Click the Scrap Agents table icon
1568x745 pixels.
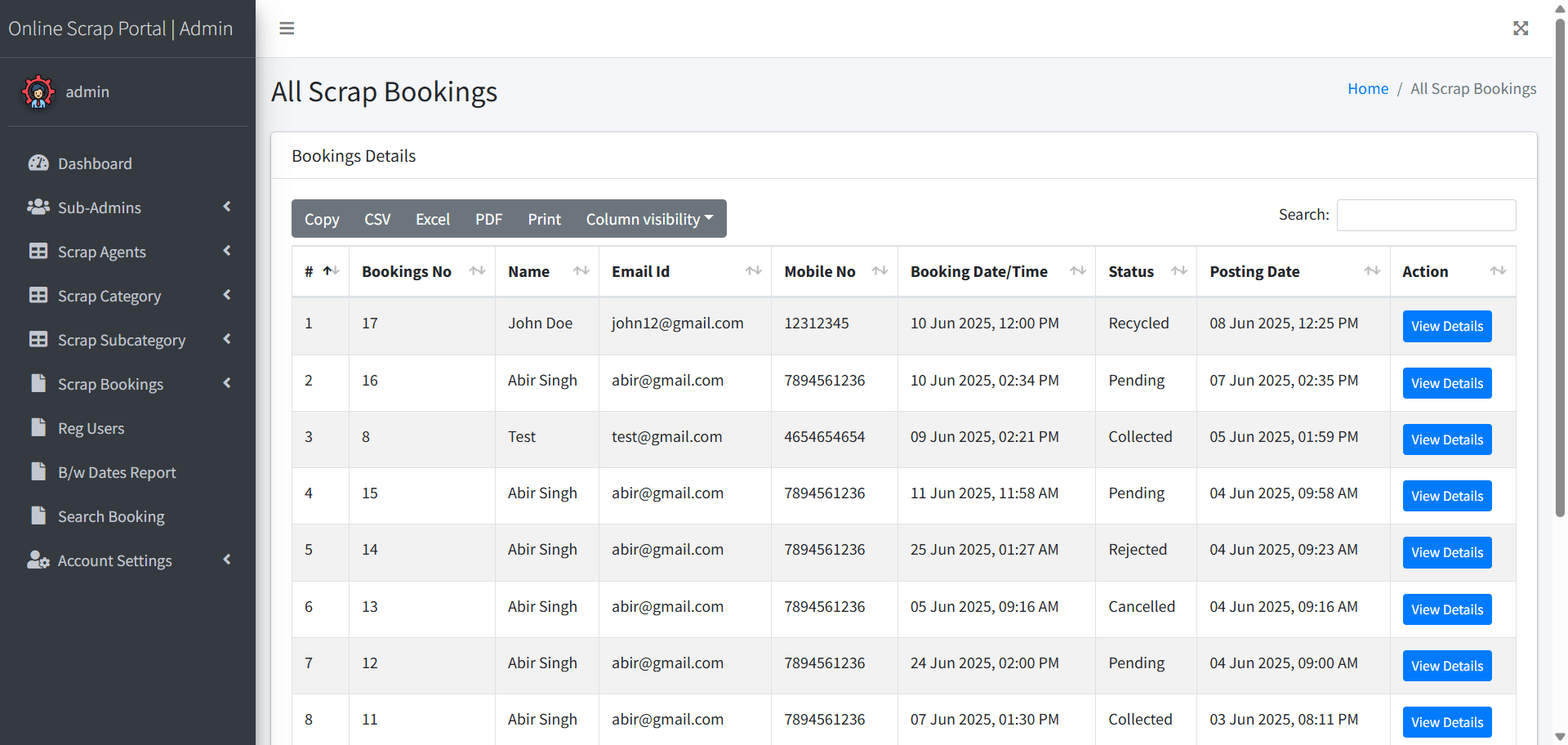coord(38,252)
